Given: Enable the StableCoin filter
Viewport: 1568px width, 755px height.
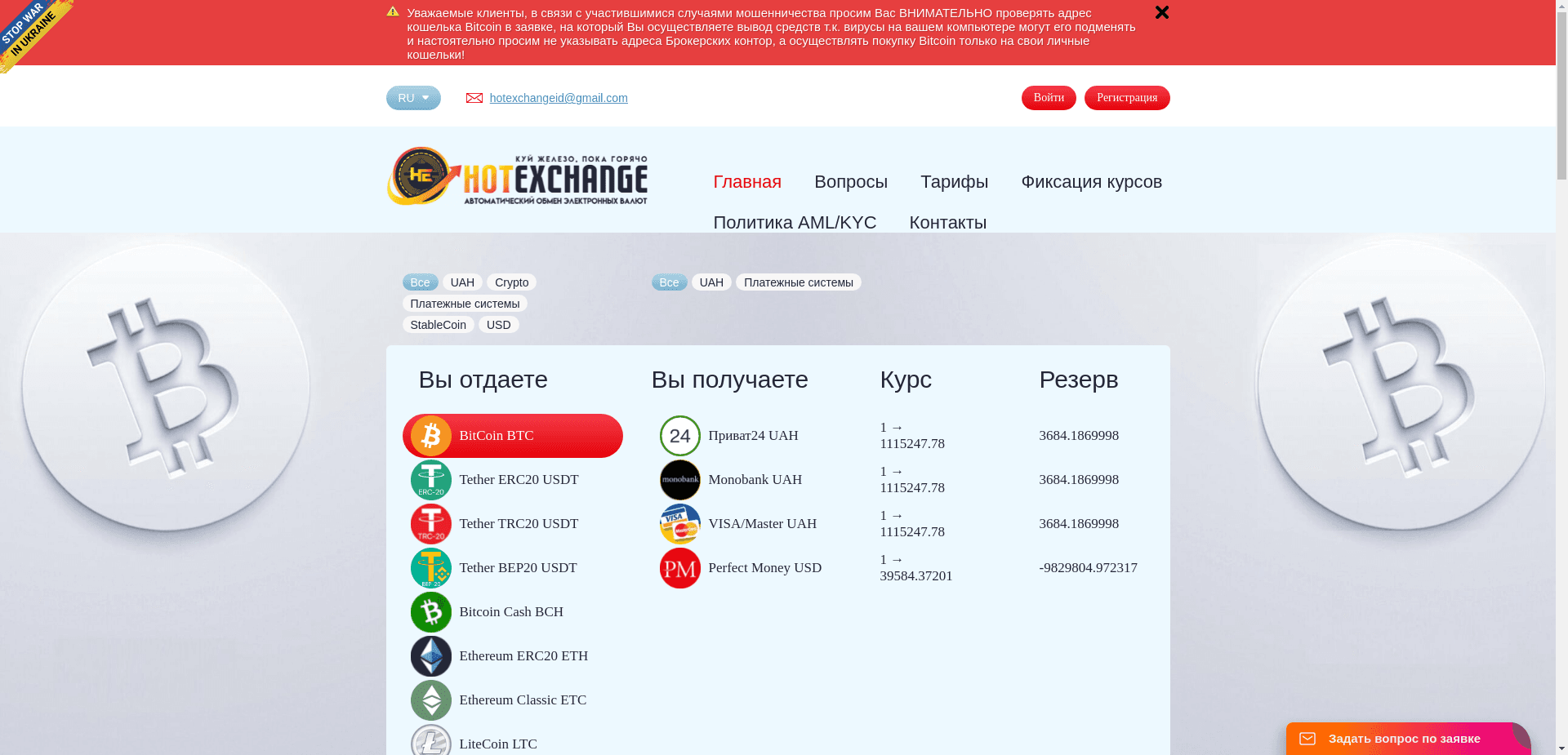Looking at the screenshot, I should [438, 324].
